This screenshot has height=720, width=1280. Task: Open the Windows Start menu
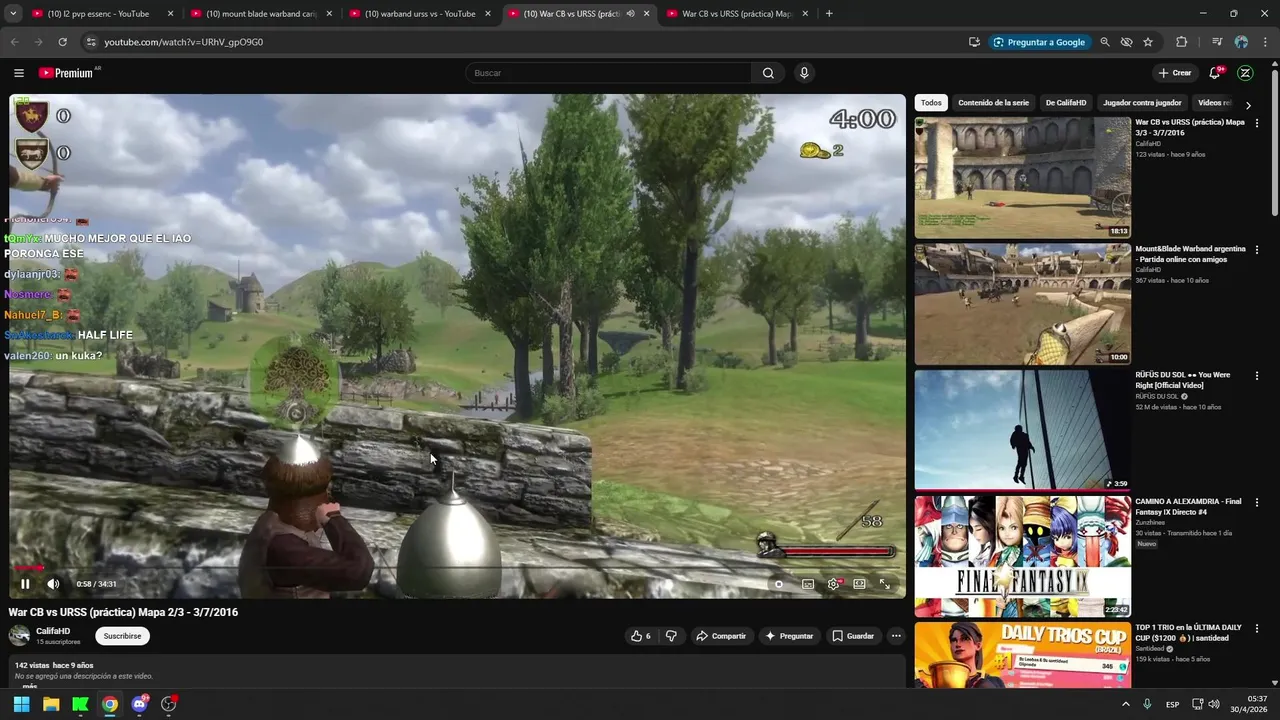coord(21,704)
